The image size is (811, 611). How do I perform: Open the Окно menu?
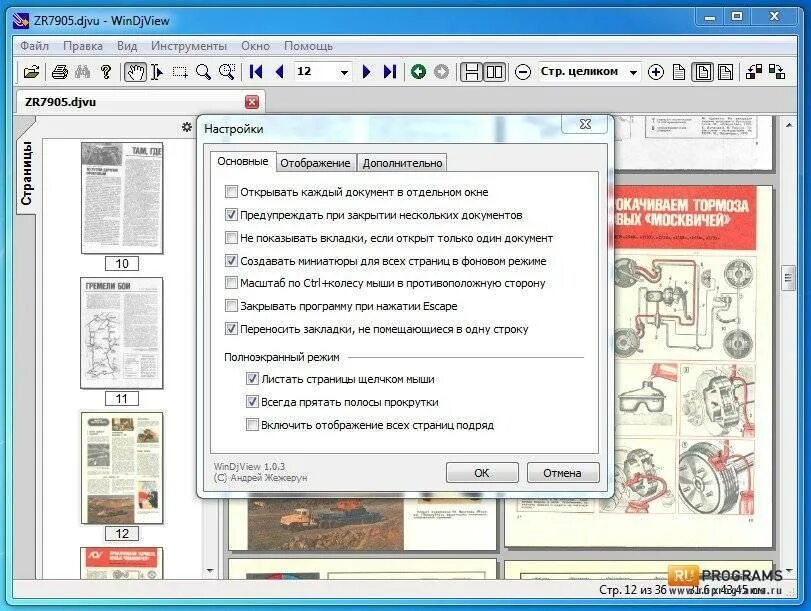pyautogui.click(x=256, y=46)
